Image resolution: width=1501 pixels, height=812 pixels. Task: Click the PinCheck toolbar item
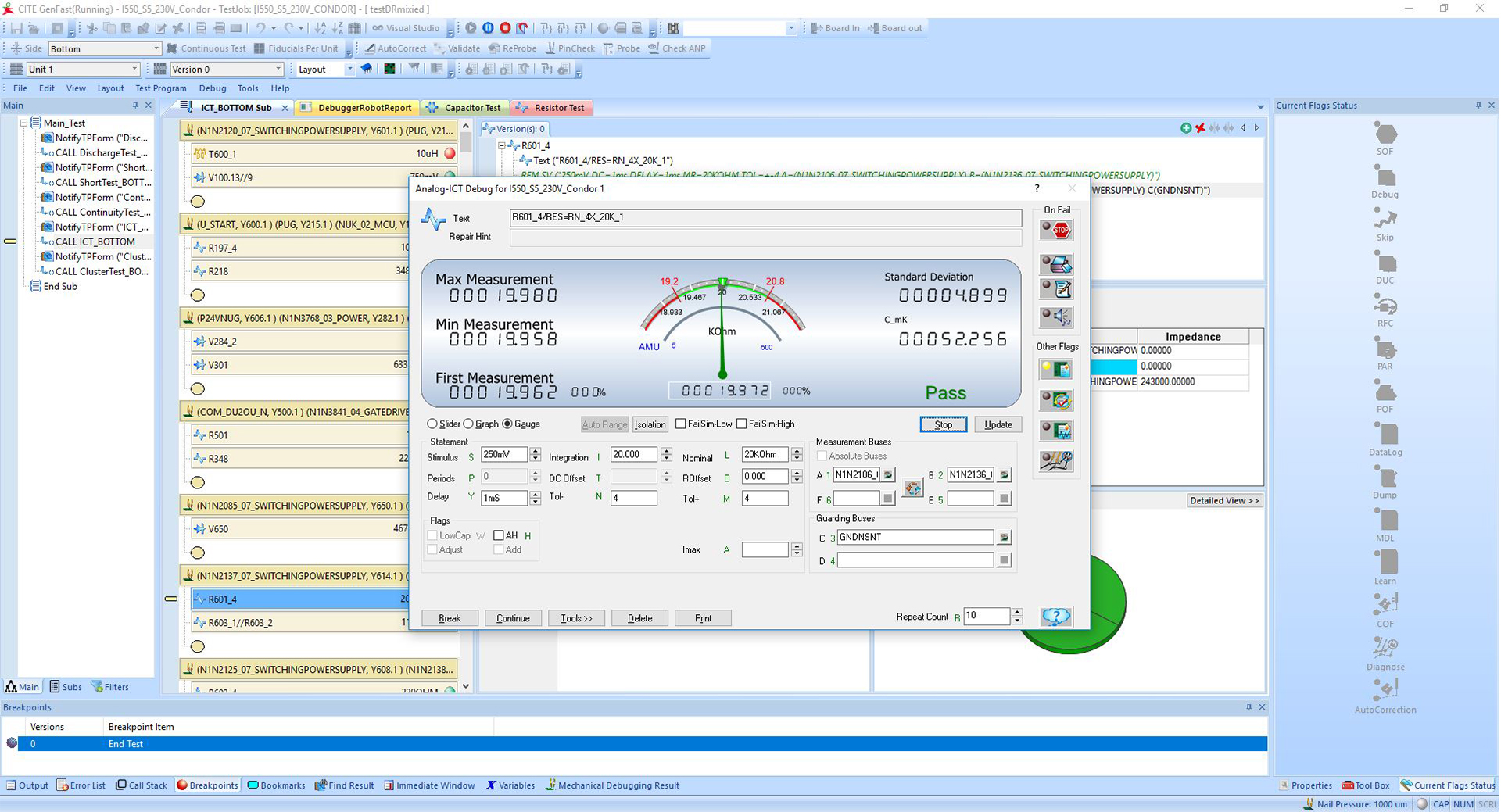570,48
